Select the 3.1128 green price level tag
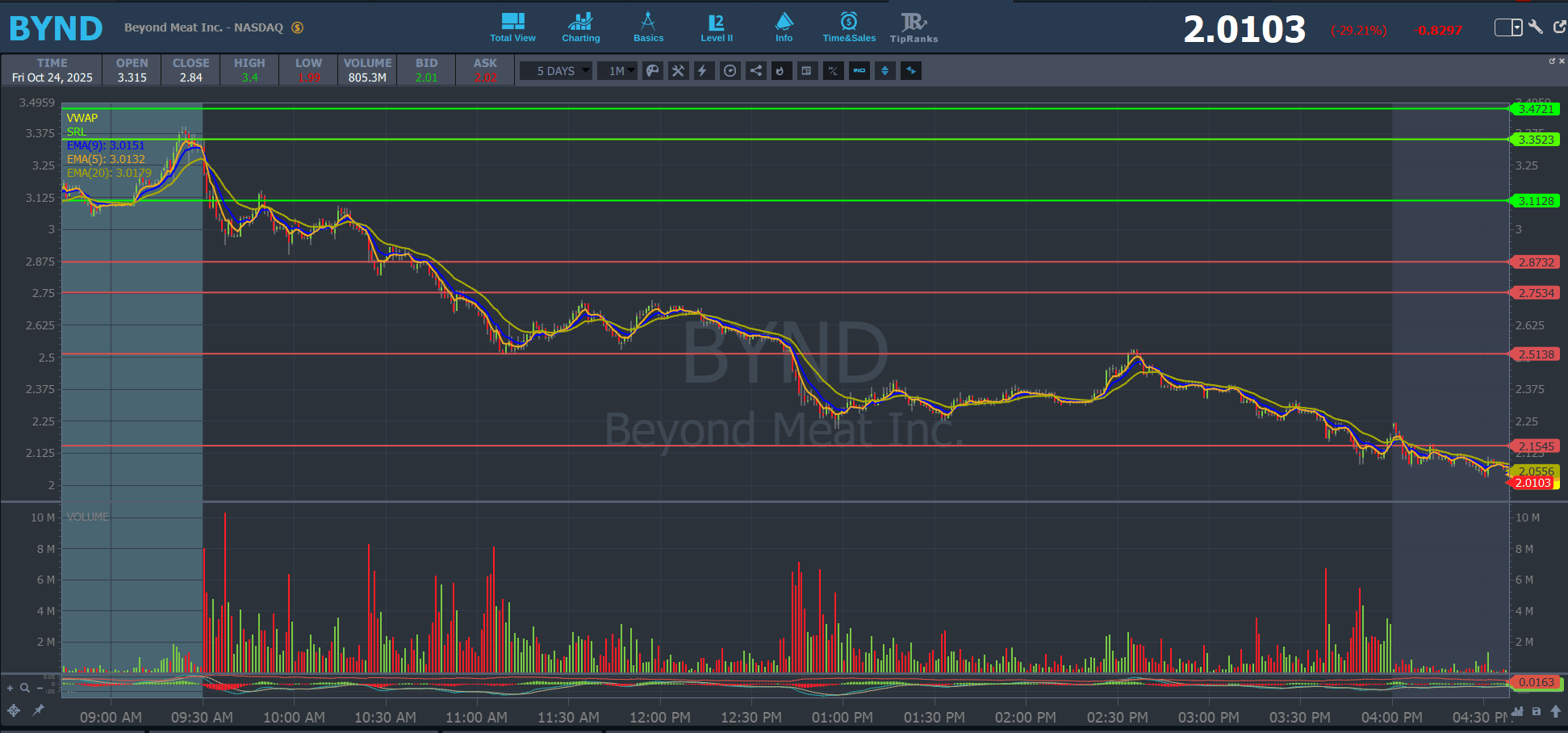This screenshot has height=733, width=1568. 1535,201
